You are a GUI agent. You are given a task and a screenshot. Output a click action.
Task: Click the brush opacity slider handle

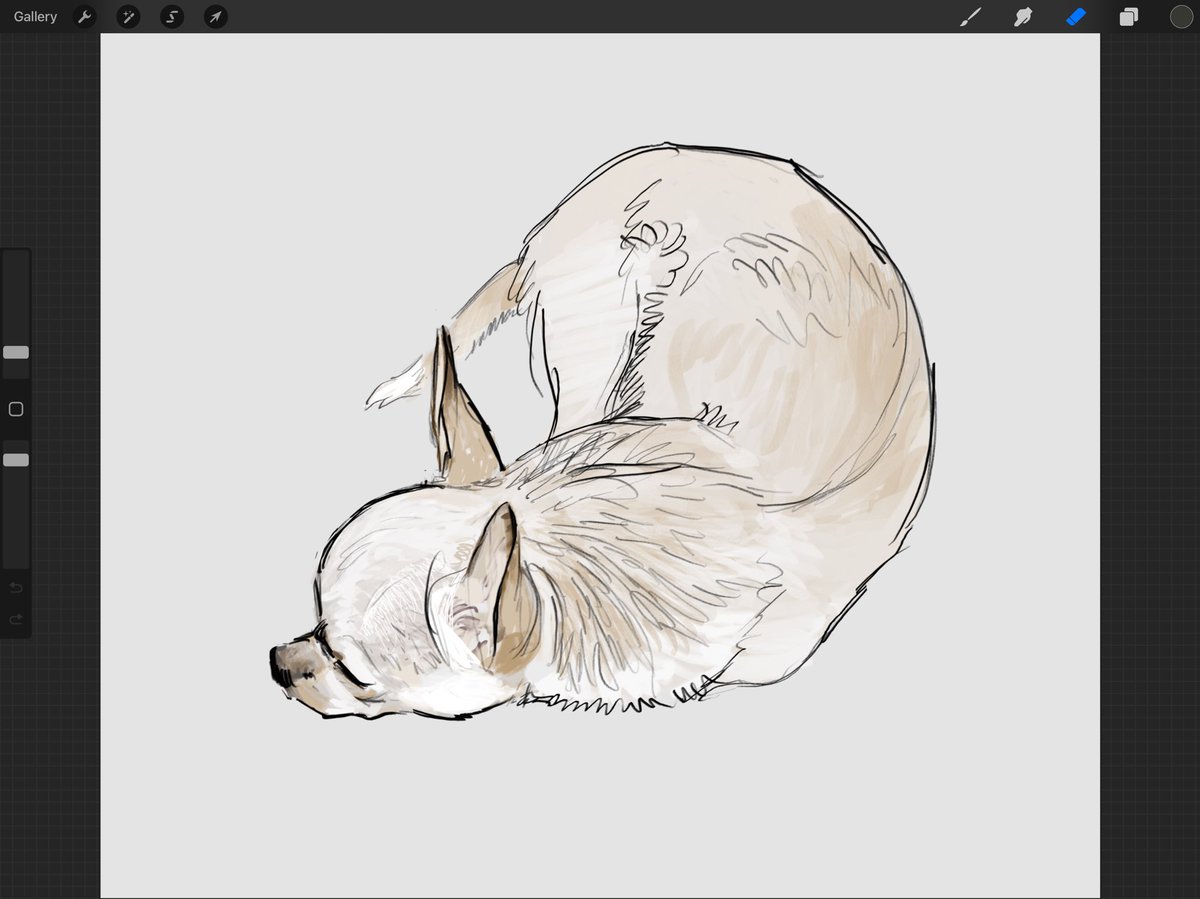[x=16, y=460]
